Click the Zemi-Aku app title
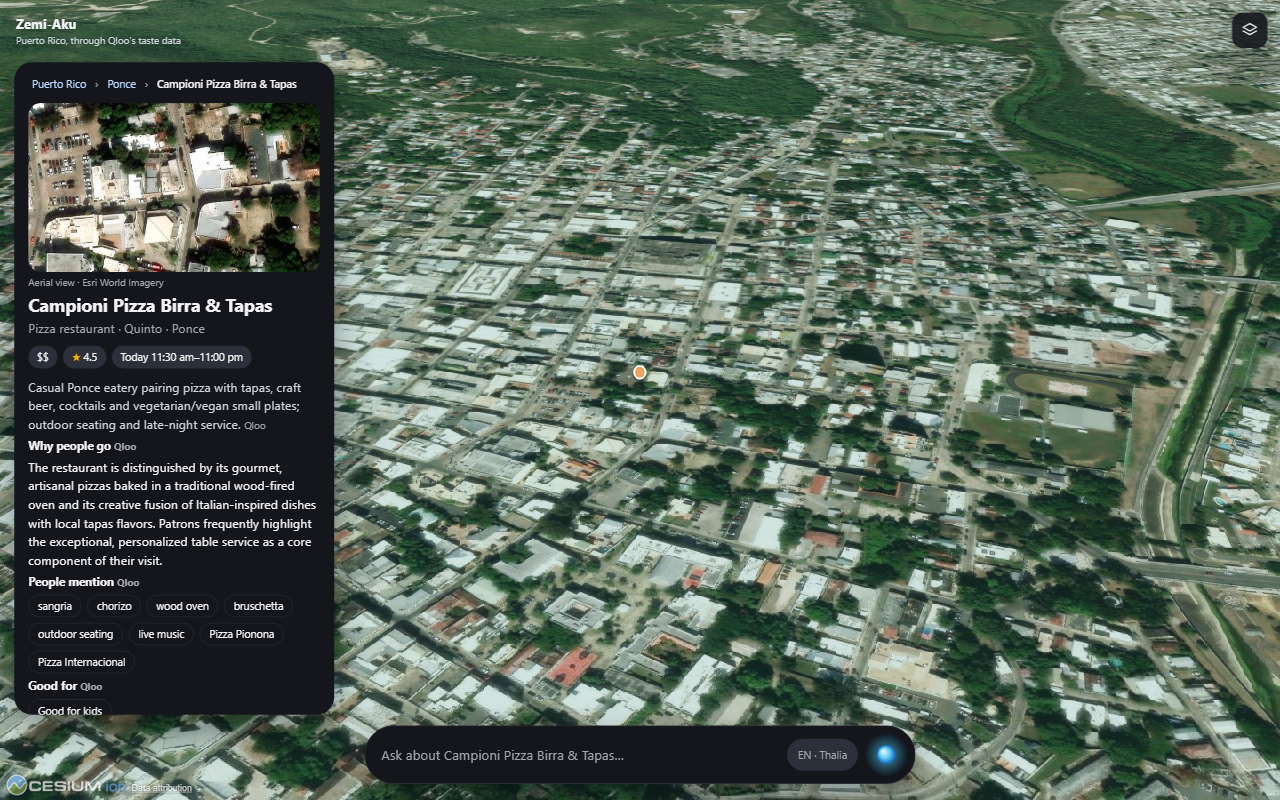 point(46,24)
